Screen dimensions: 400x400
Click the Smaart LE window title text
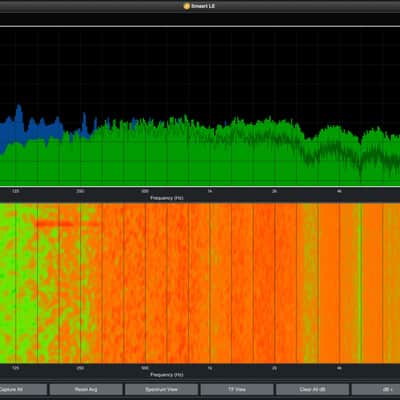point(203,6)
